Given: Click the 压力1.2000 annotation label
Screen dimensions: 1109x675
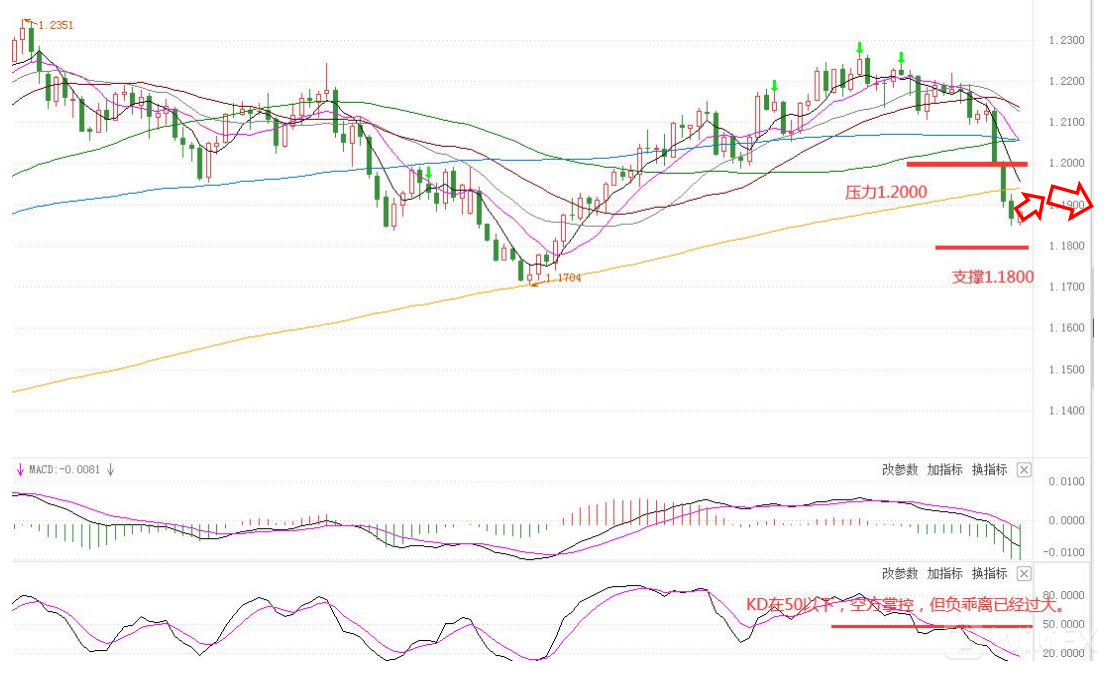Looking at the screenshot, I should click(885, 192).
